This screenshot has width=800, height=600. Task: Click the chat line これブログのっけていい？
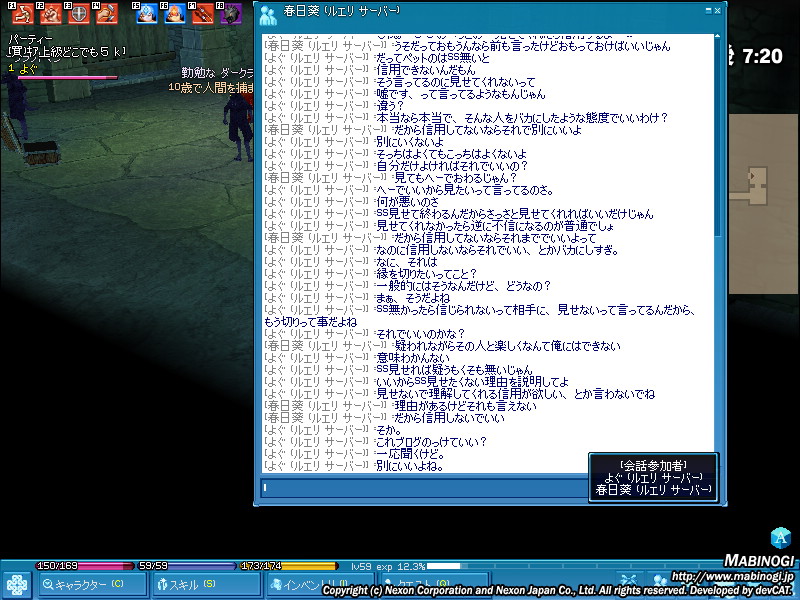click(431, 442)
